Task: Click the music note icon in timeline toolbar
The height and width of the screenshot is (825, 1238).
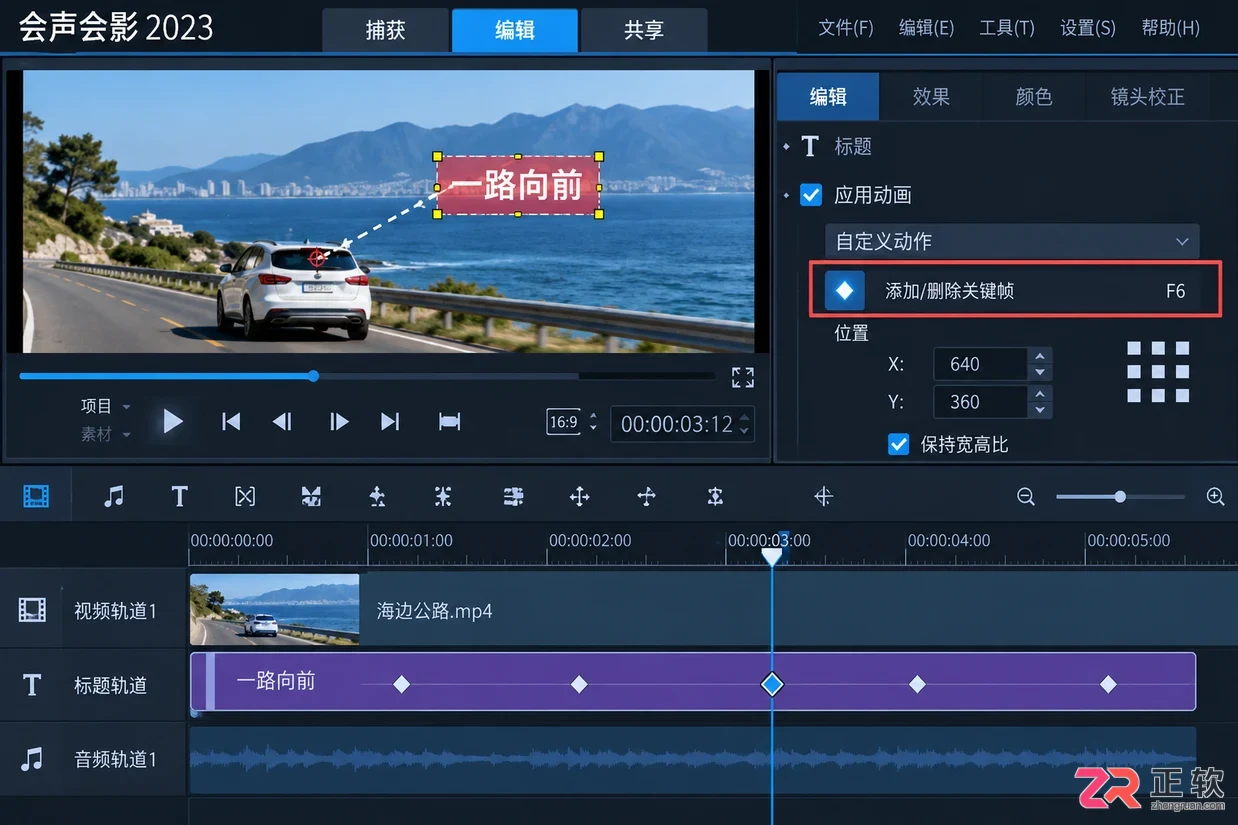Action: click(x=114, y=496)
